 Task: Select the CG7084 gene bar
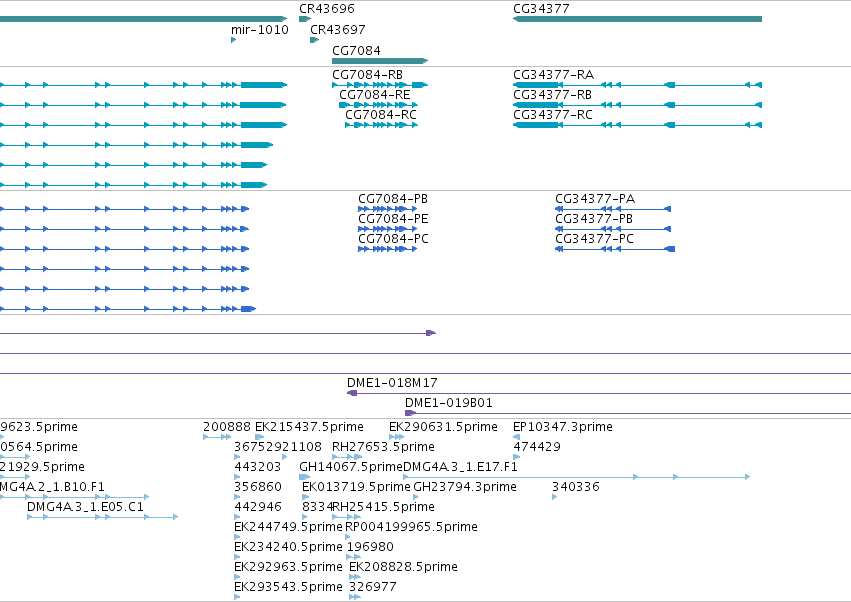point(380,61)
